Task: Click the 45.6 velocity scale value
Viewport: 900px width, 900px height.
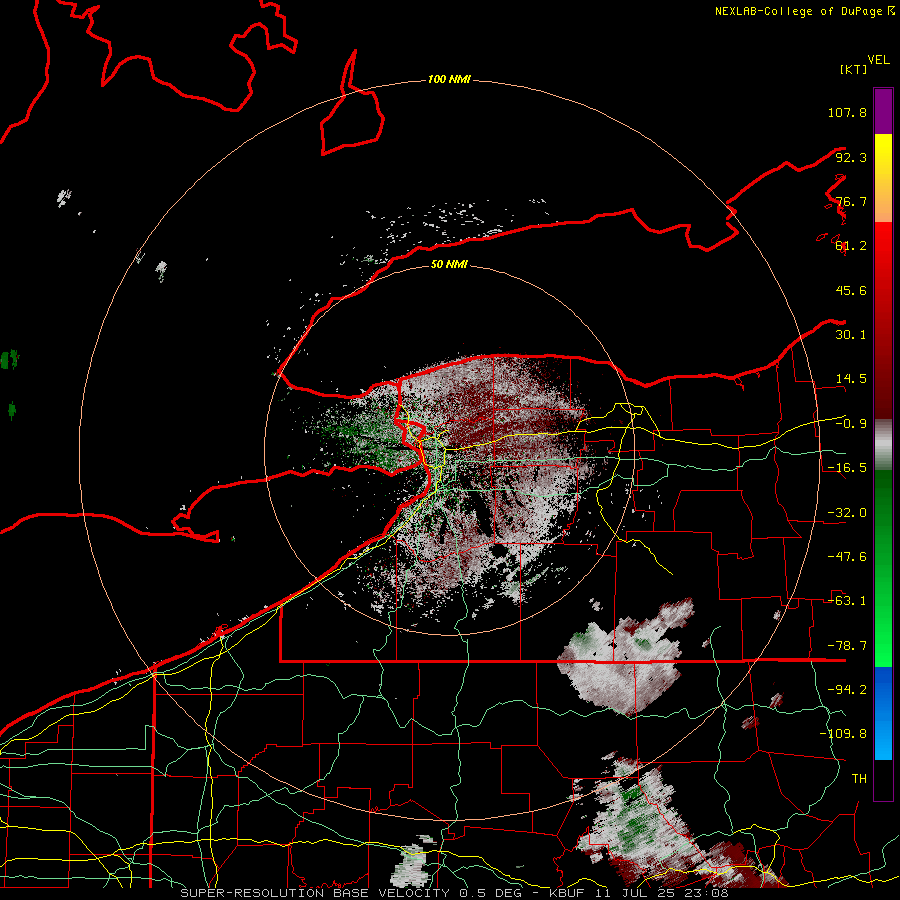Action: point(851,290)
